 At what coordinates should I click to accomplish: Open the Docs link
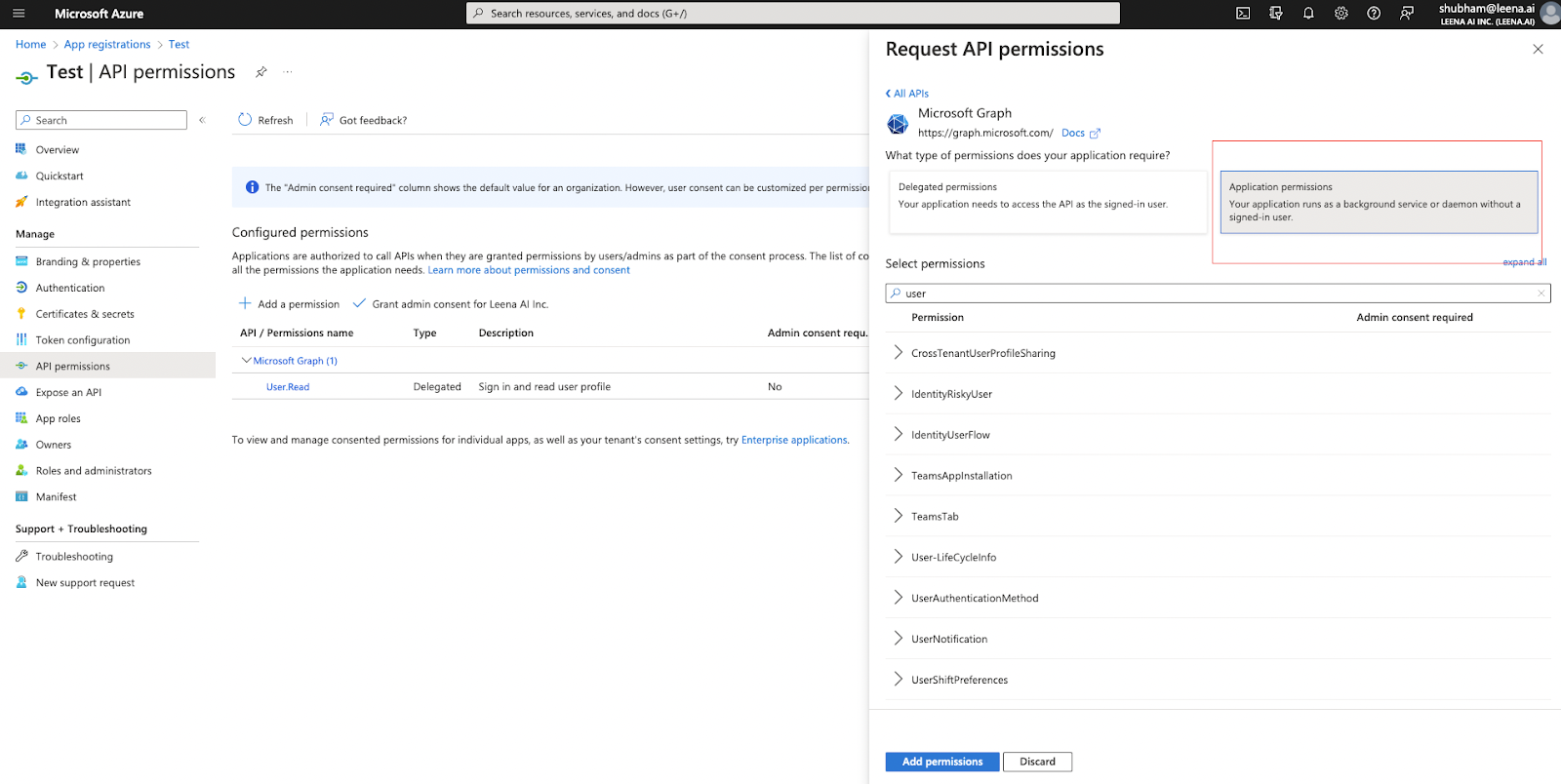pos(1073,134)
